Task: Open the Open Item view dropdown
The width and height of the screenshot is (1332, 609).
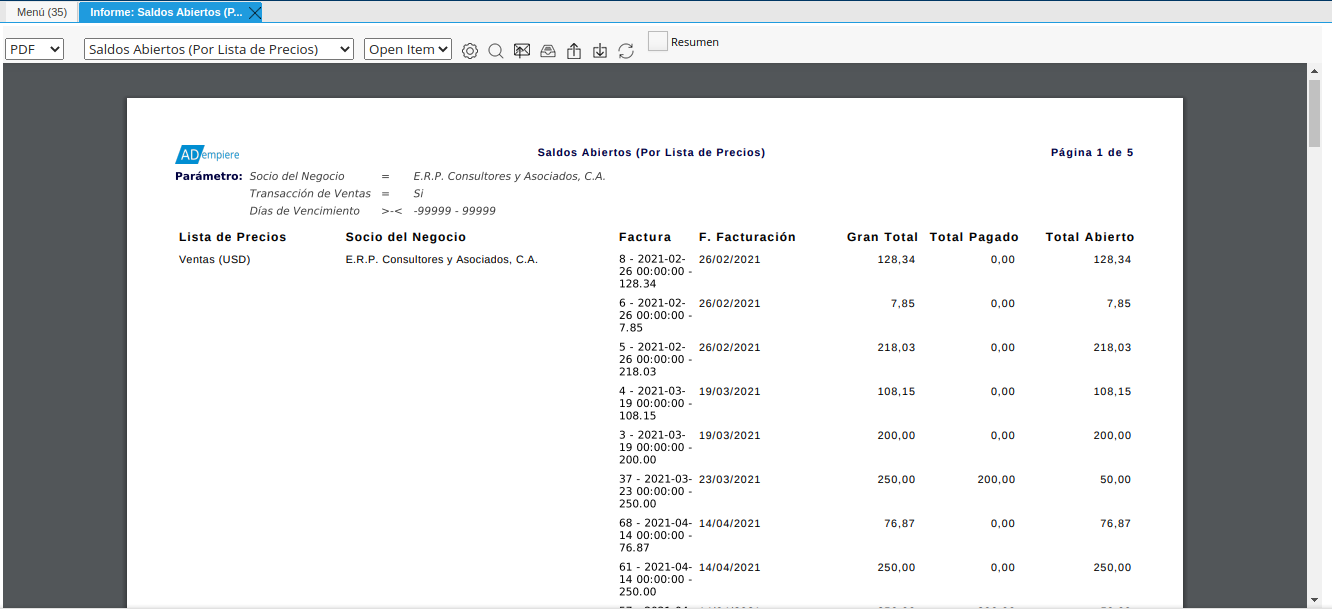Action: (408, 49)
